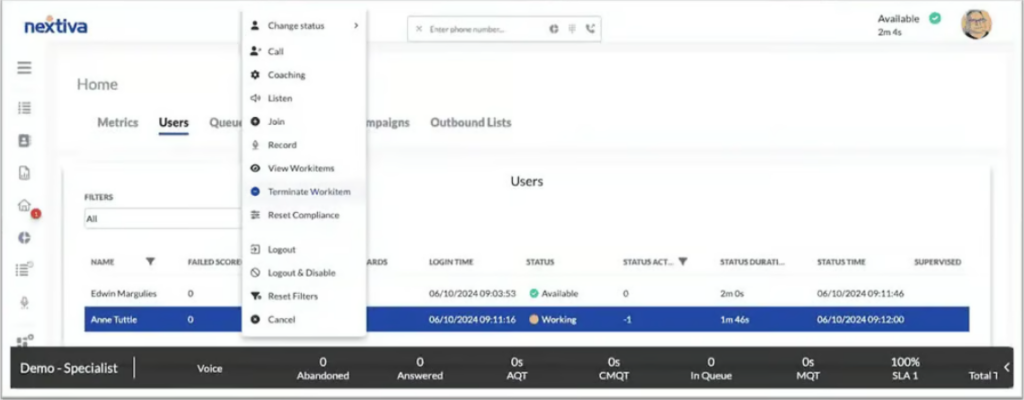Sort by the SUPERVISED column header

click(937, 262)
